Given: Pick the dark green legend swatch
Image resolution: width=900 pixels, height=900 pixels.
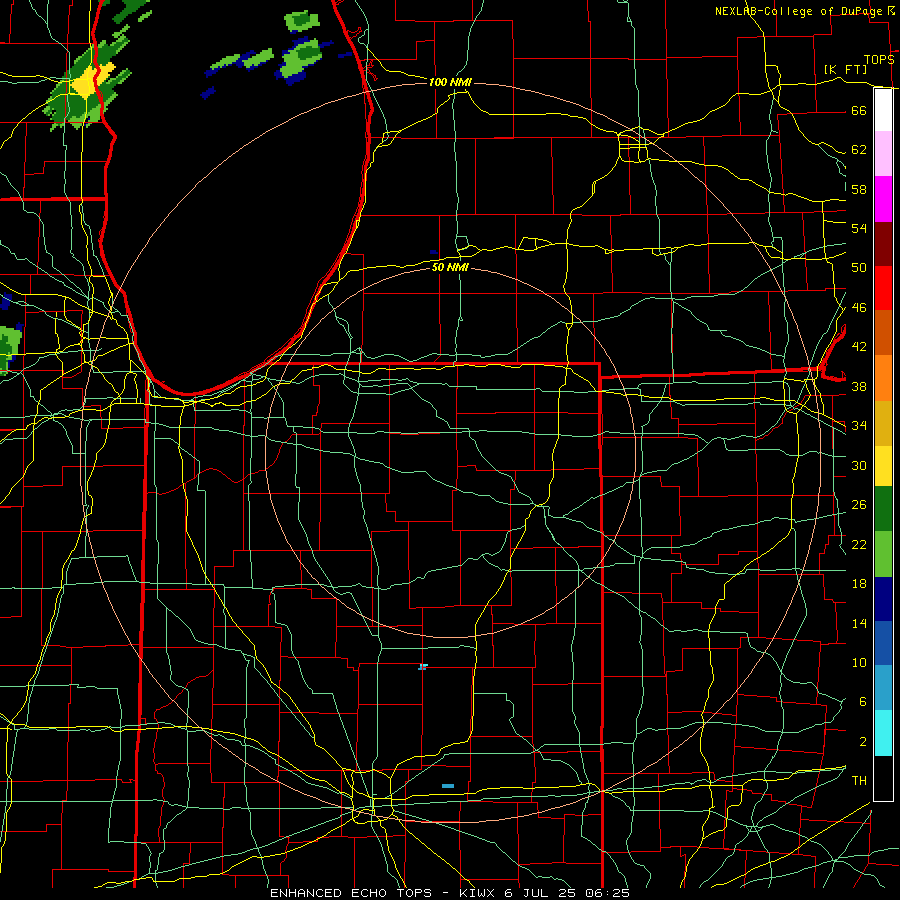Looking at the screenshot, I should coord(883,509).
